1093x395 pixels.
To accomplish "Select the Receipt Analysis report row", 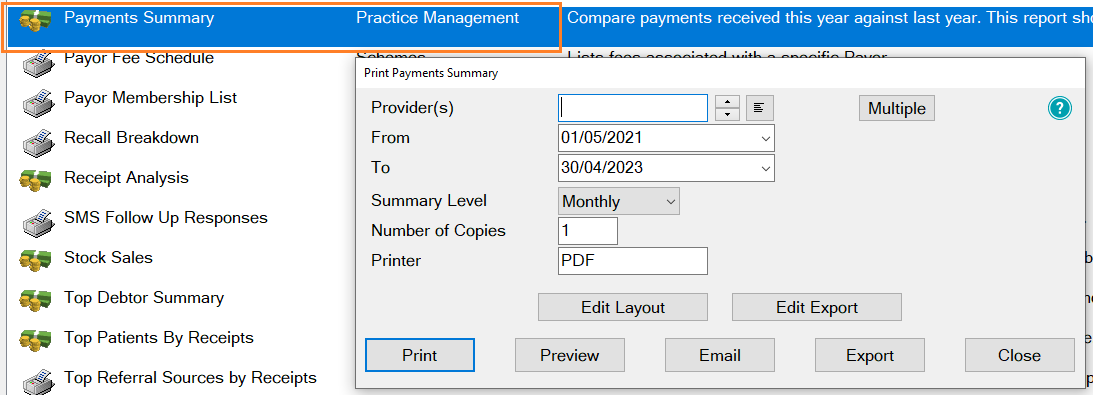I will [x=126, y=178].
